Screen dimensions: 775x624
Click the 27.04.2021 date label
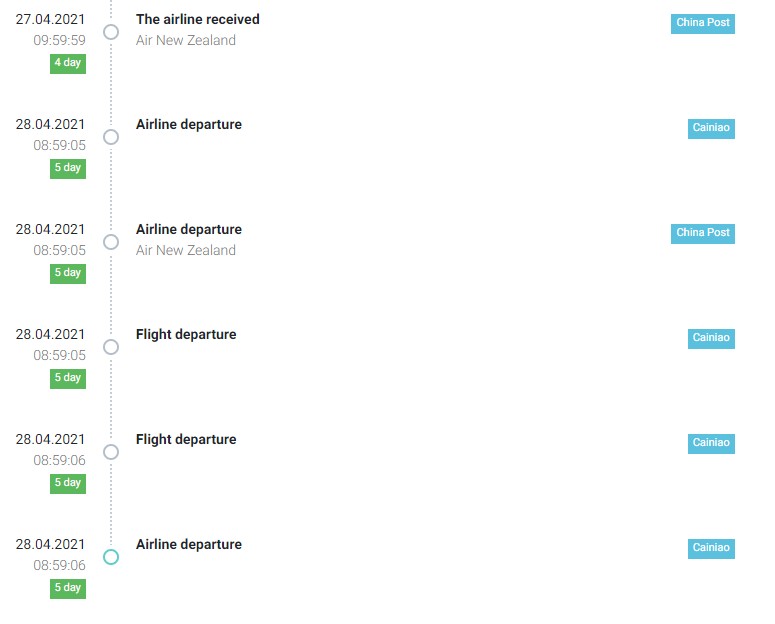point(50,19)
